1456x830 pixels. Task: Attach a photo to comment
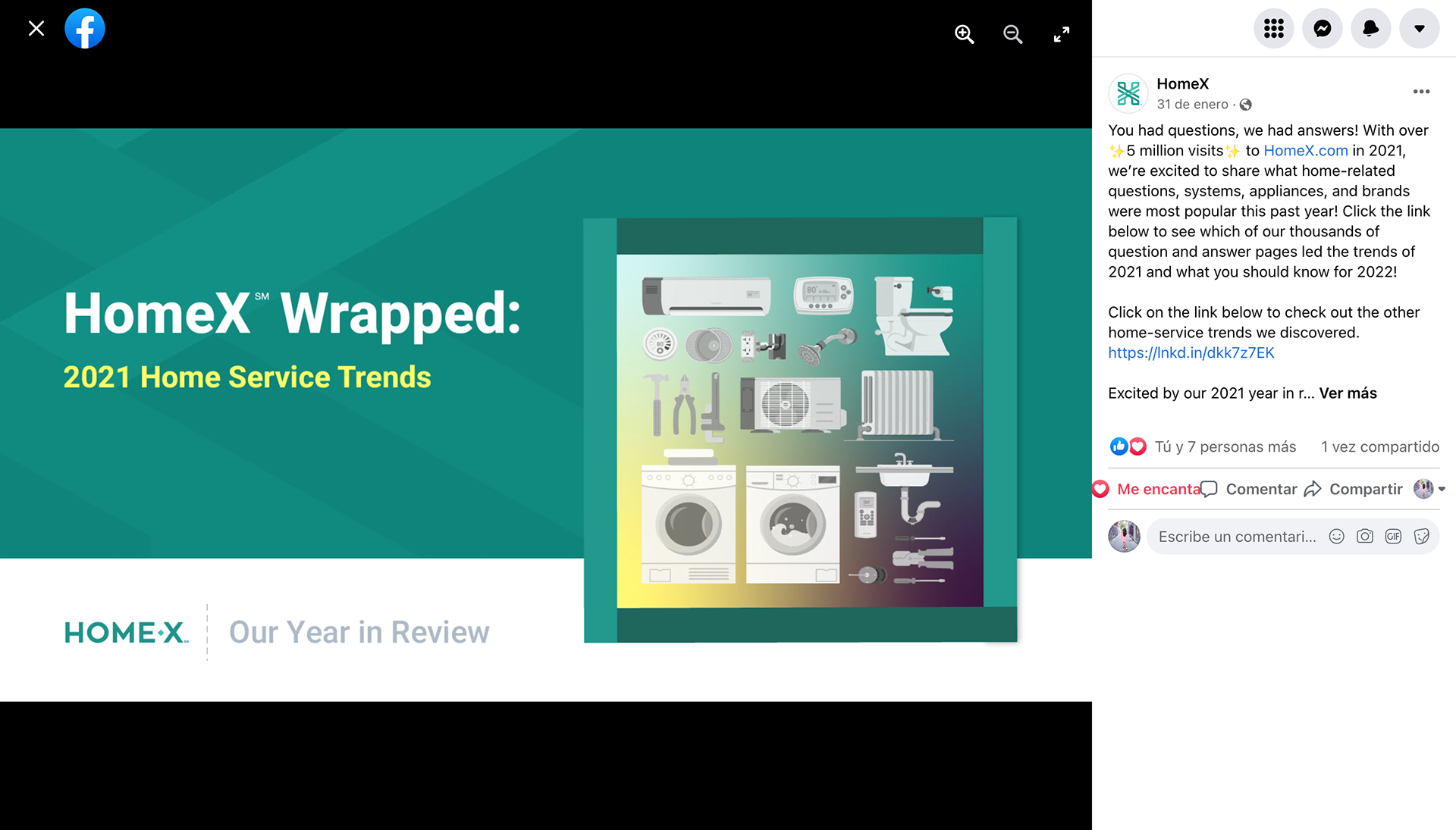(1365, 537)
